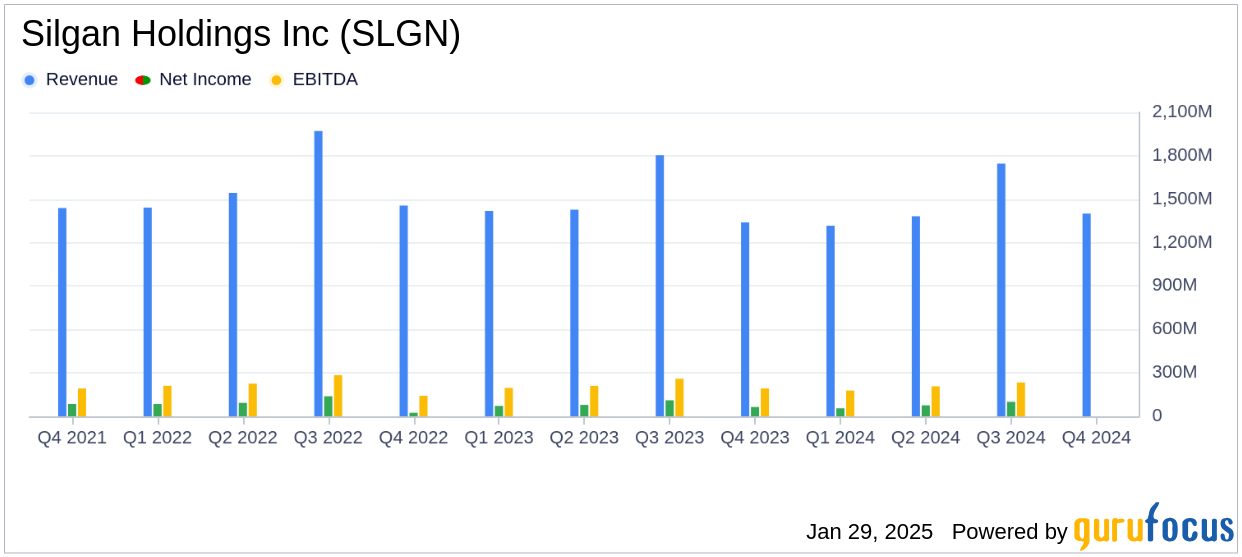Click the 900M y-axis value
1242x557 pixels.
(1175, 285)
